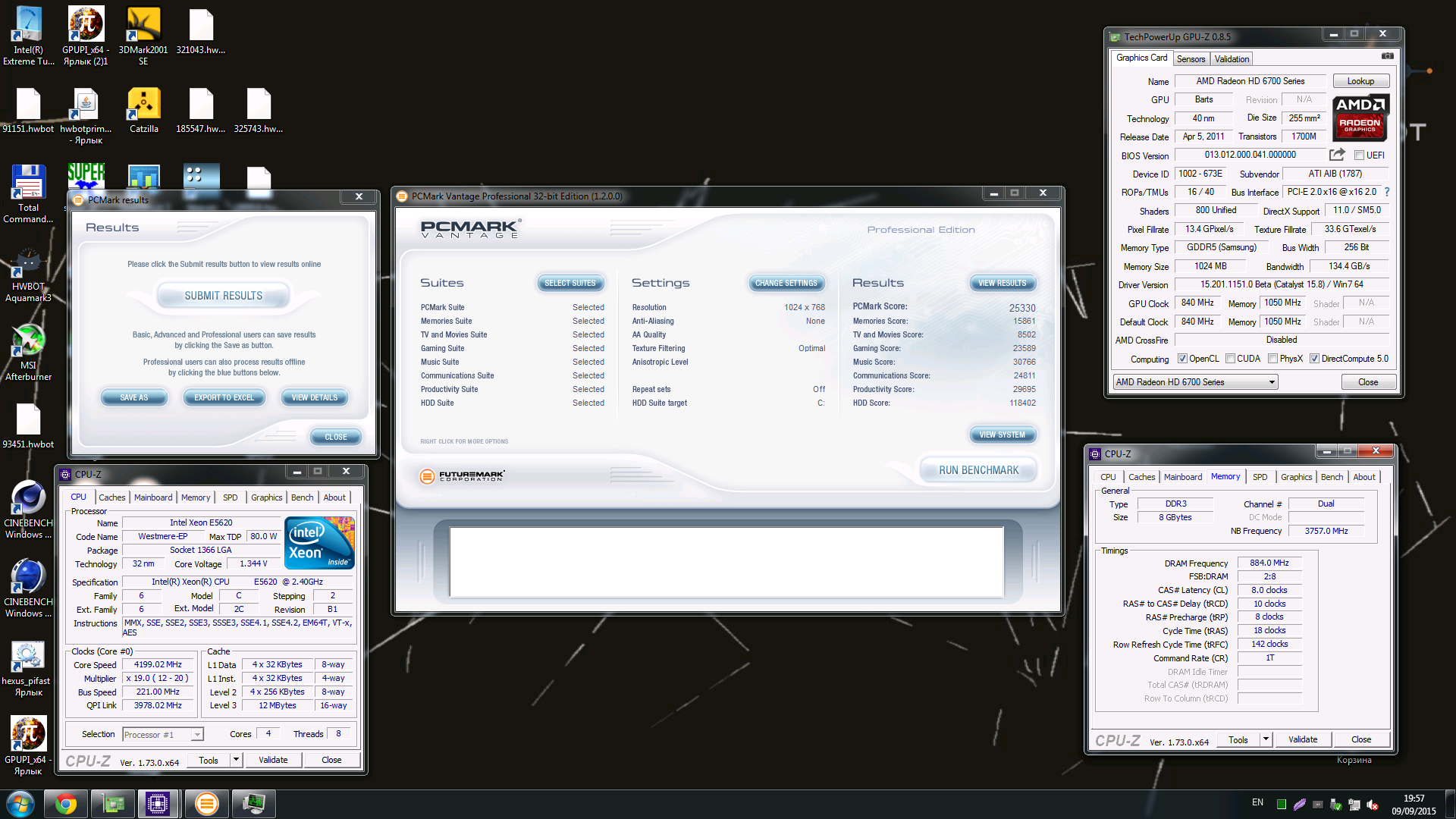Click white log area in PCMark Vantage

click(726, 562)
